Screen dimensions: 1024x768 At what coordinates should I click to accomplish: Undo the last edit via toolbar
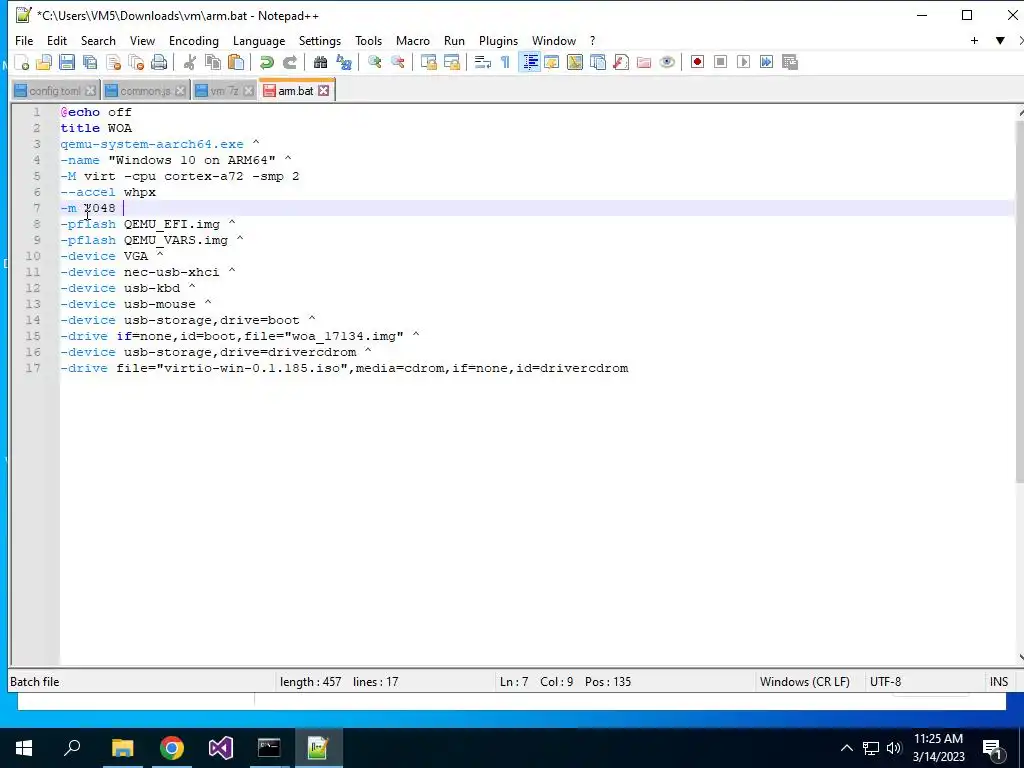pyautogui.click(x=266, y=62)
